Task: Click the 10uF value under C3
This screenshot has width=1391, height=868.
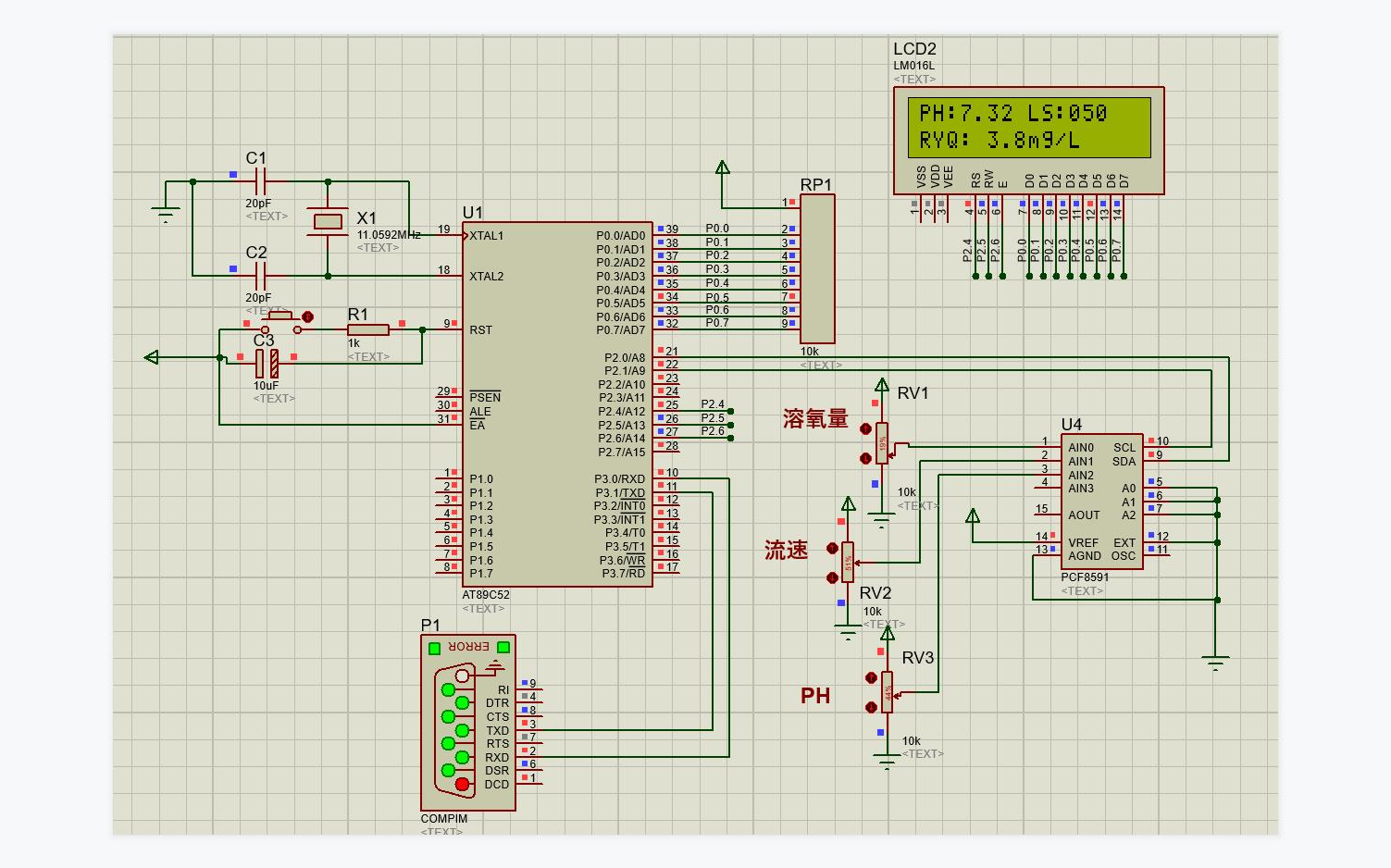Action: 267,386
